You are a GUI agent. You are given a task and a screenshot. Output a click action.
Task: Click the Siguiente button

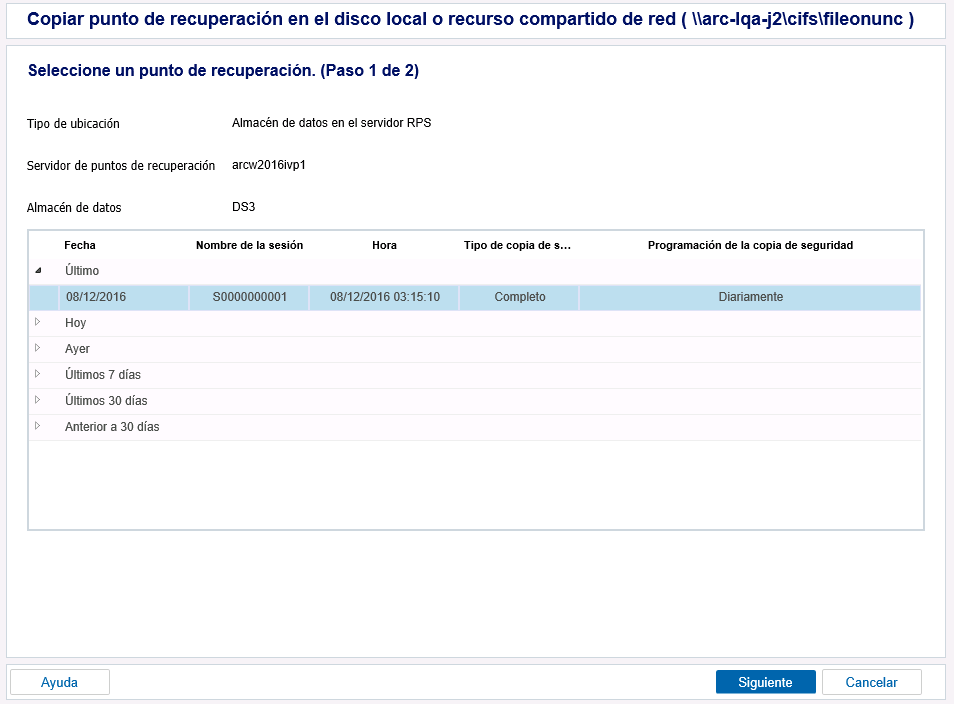[765, 682]
